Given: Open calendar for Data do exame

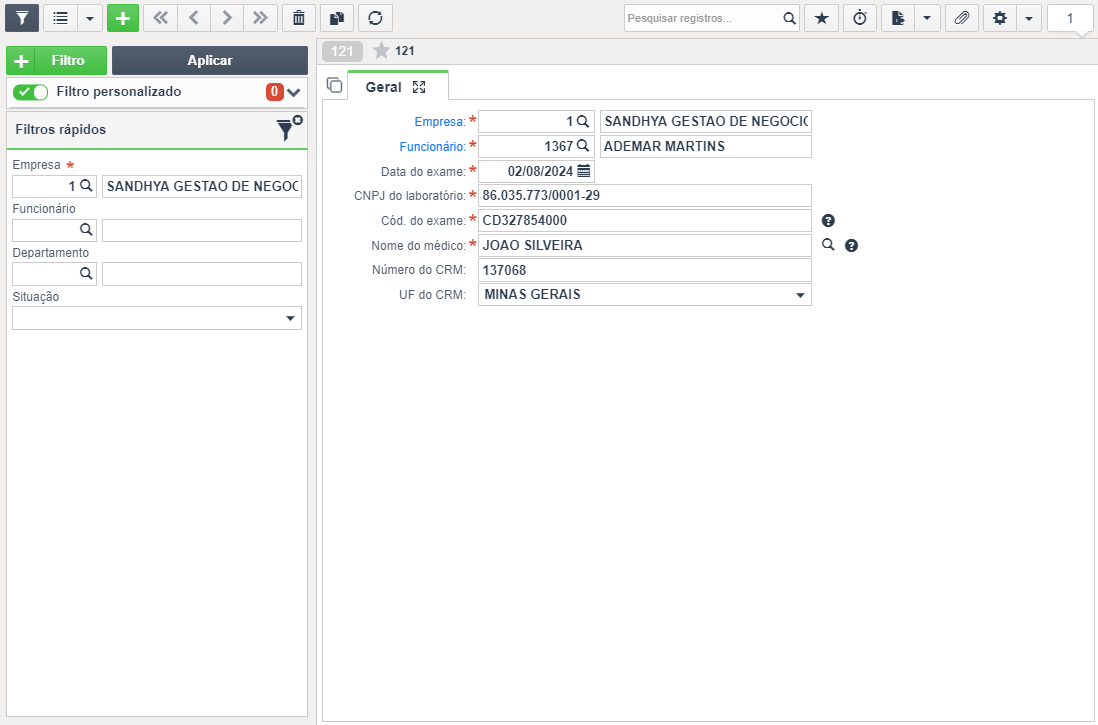Looking at the screenshot, I should click(584, 171).
